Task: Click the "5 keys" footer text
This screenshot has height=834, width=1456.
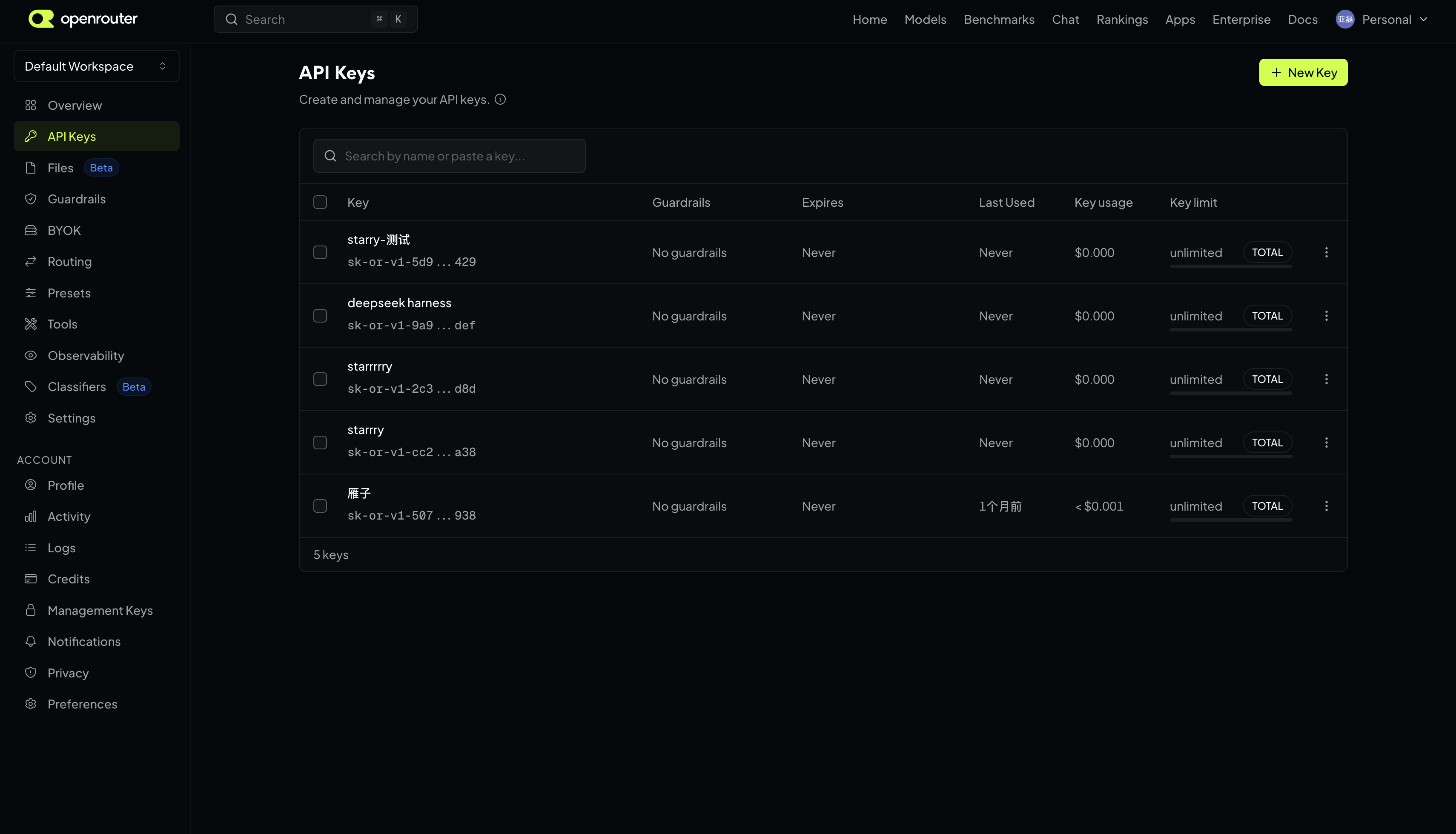Action: [x=331, y=554]
